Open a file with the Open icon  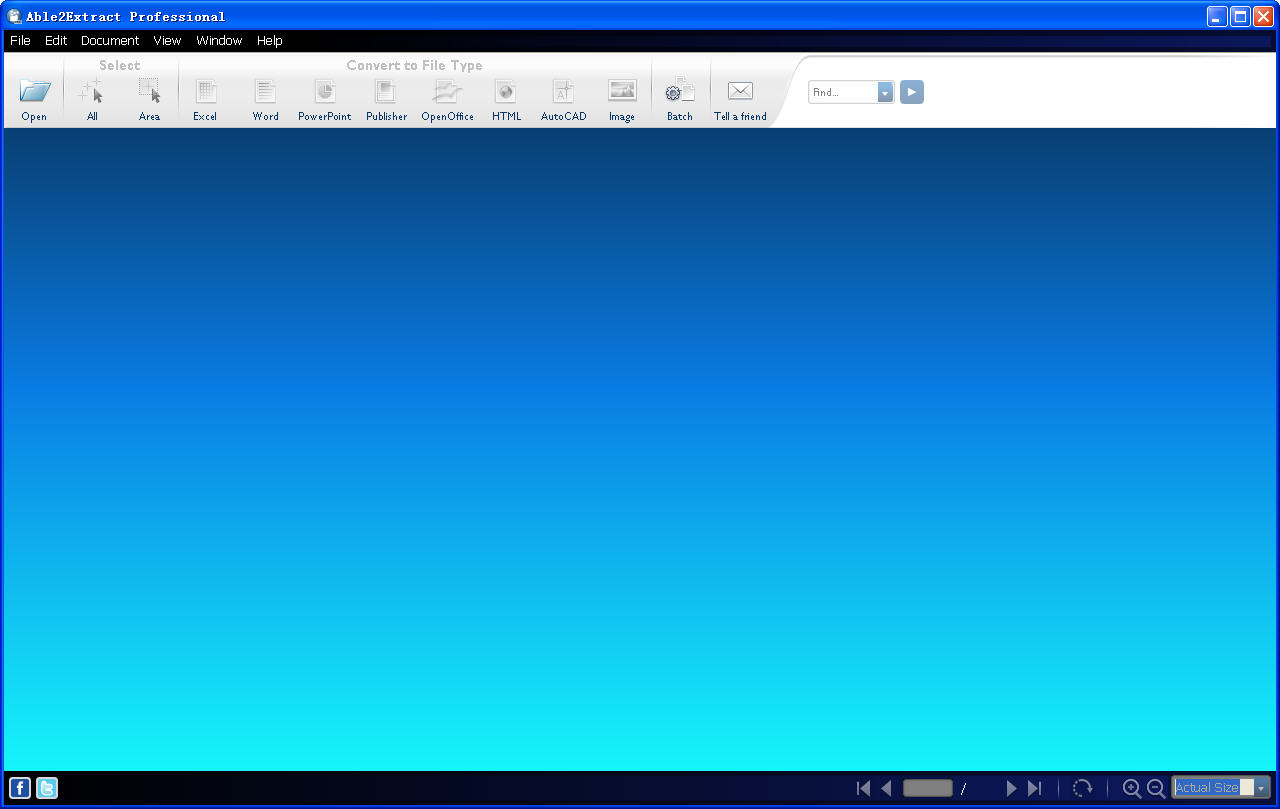coord(34,92)
